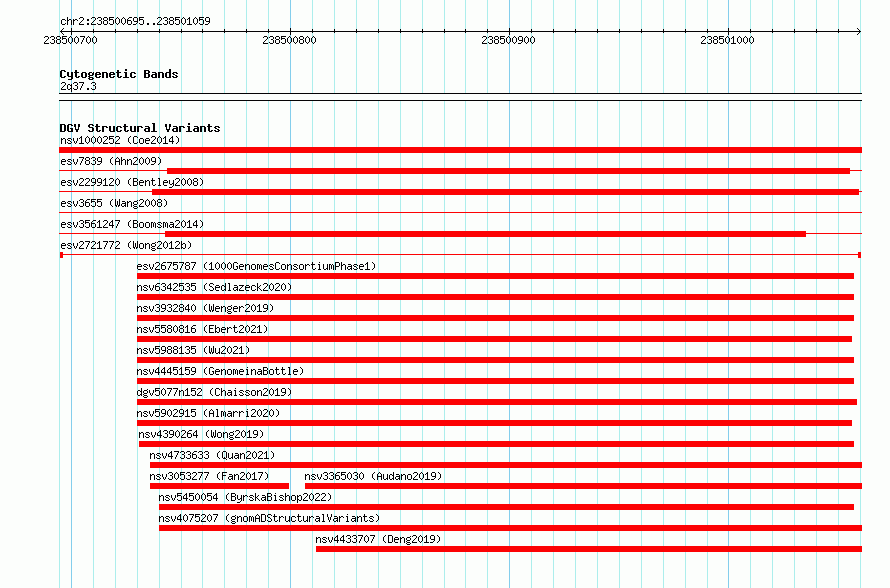Click the red bar under nsv4433707 (Deng2019)

tap(589, 549)
